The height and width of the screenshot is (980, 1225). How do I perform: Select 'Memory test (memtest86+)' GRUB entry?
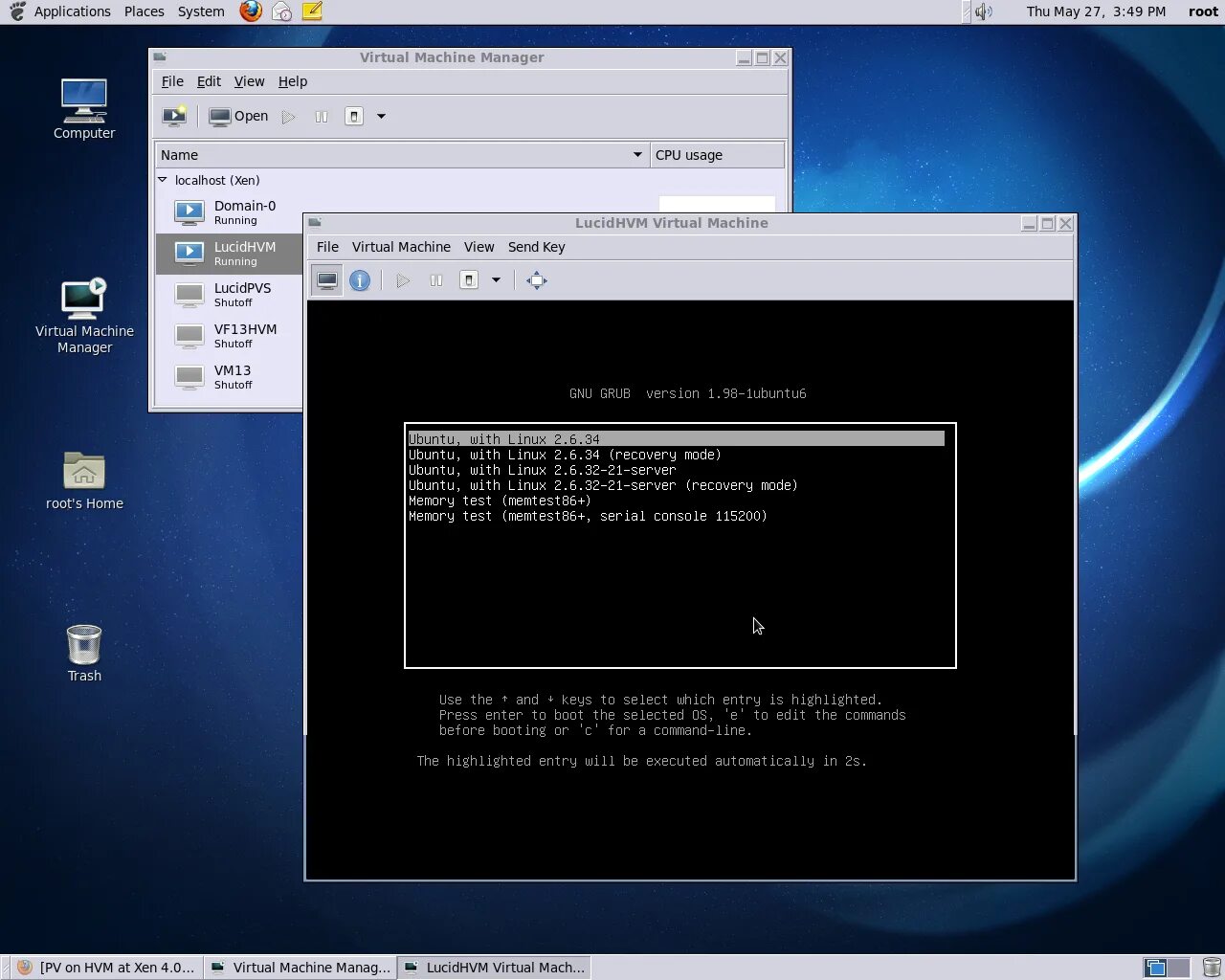(500, 501)
